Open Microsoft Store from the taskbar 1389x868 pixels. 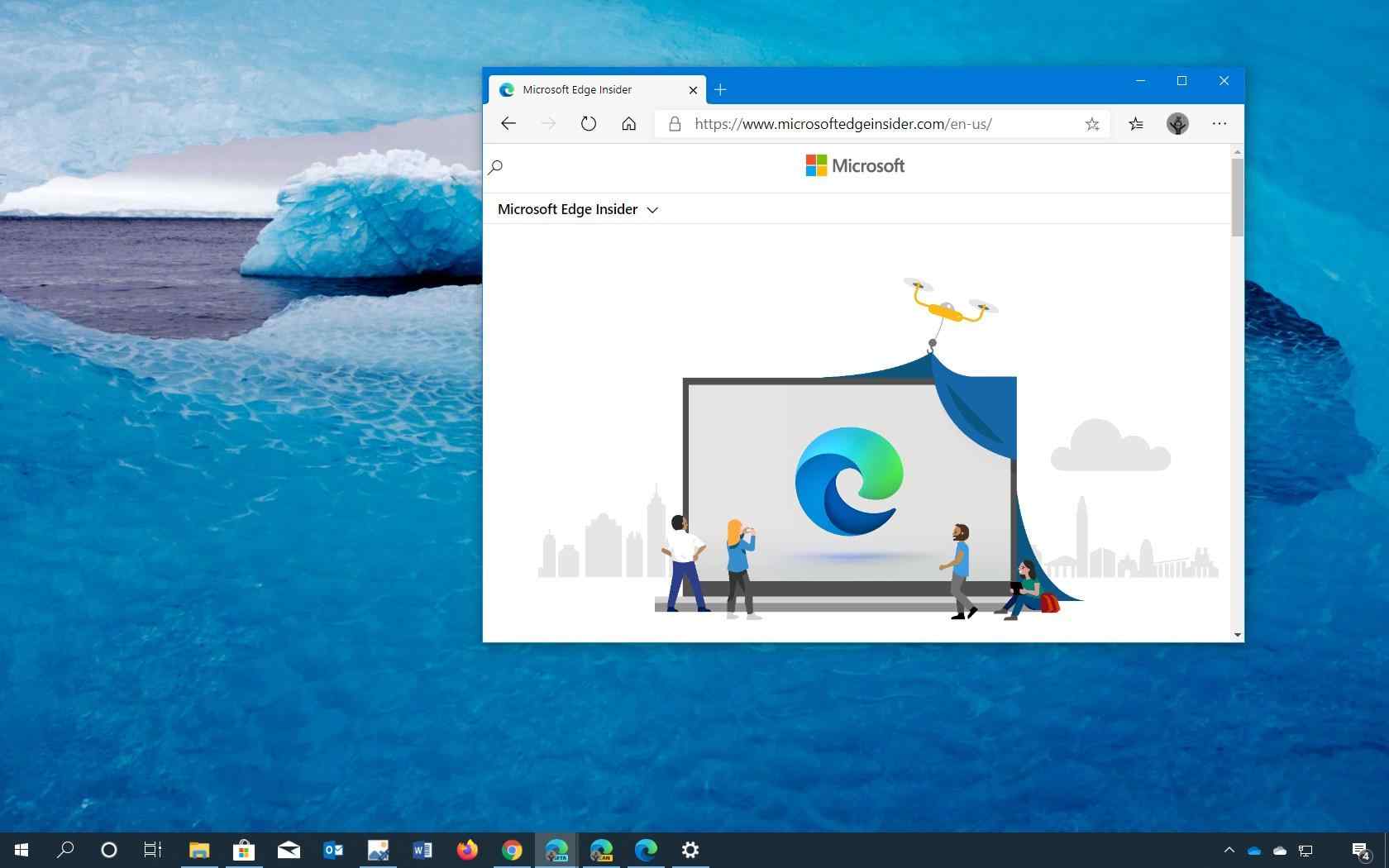244,850
